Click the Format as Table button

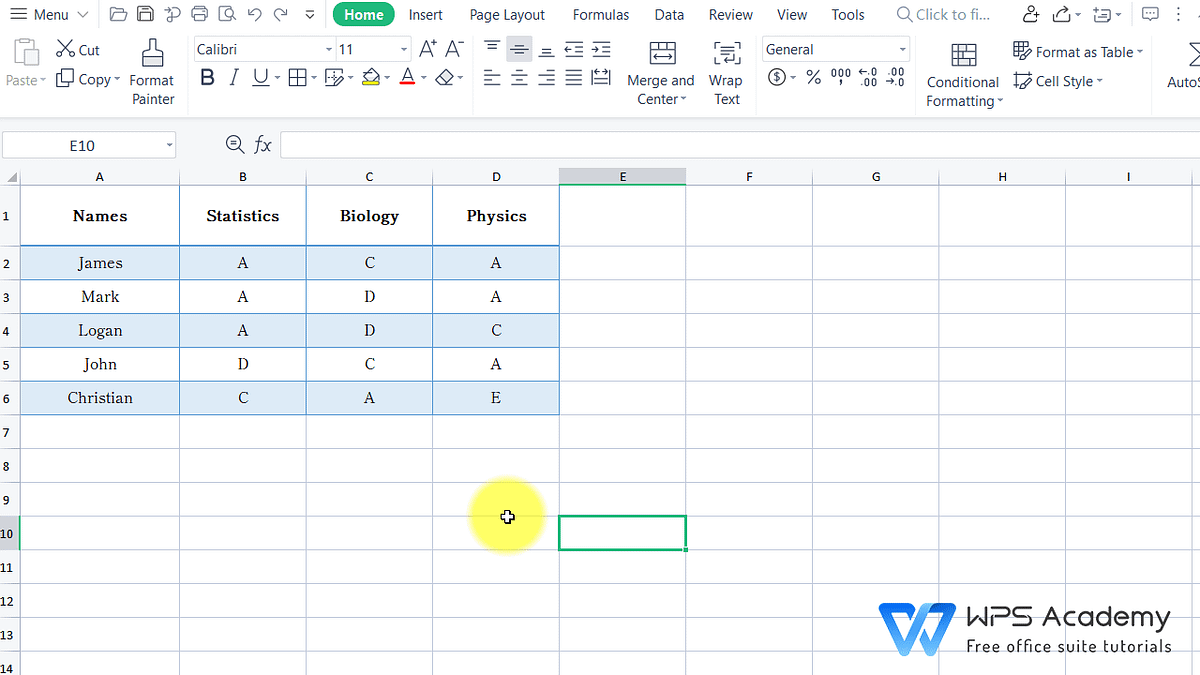1078,51
